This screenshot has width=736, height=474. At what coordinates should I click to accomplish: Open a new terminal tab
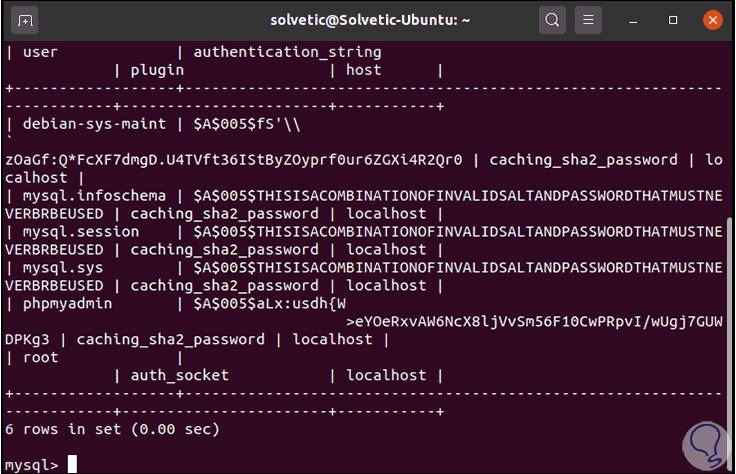(x=25, y=19)
